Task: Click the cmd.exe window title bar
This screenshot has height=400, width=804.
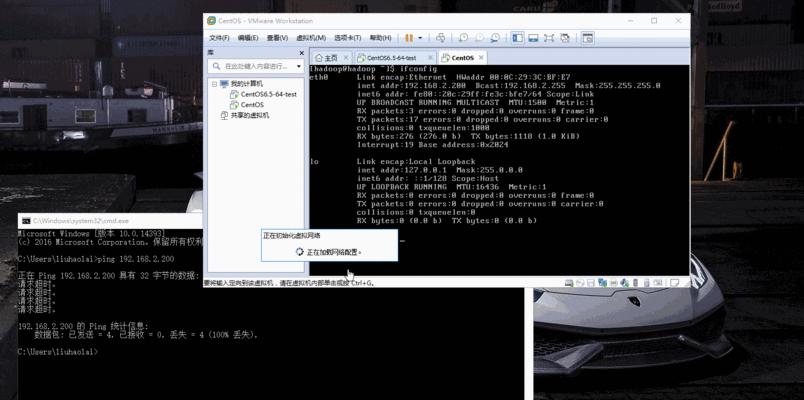Action: pos(110,221)
